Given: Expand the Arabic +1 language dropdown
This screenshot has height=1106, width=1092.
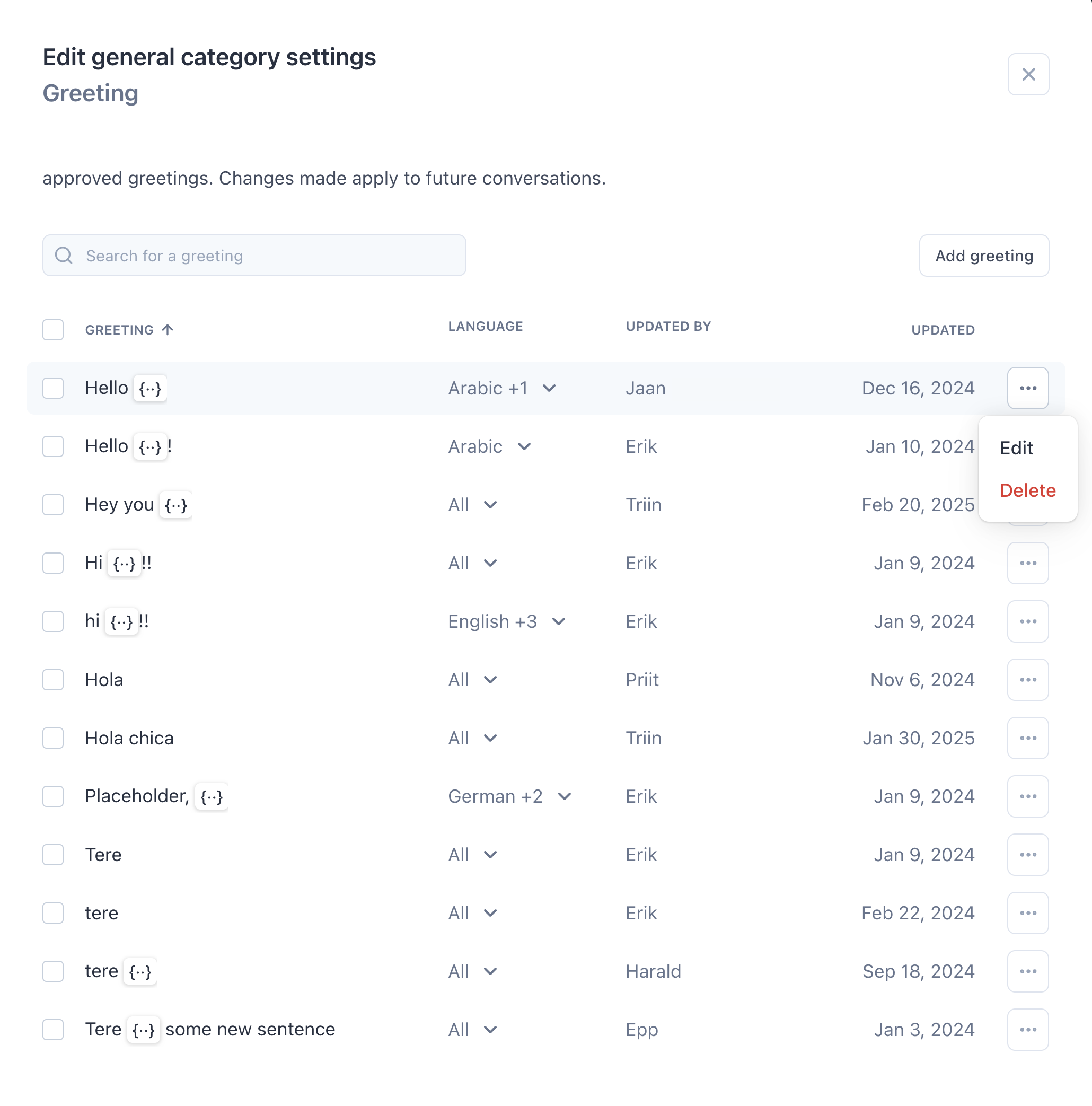Looking at the screenshot, I should coord(503,388).
